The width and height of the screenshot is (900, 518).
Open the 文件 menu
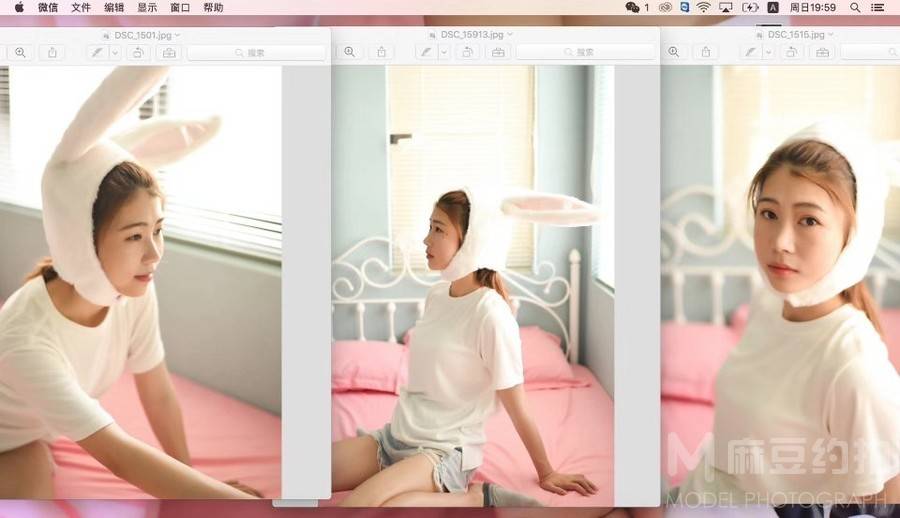click(x=81, y=7)
